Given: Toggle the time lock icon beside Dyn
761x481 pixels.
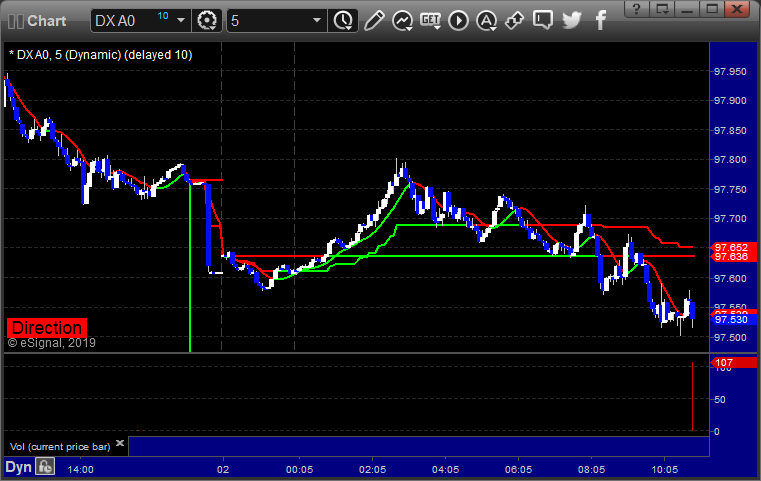Looking at the screenshot, I should tap(46, 467).
